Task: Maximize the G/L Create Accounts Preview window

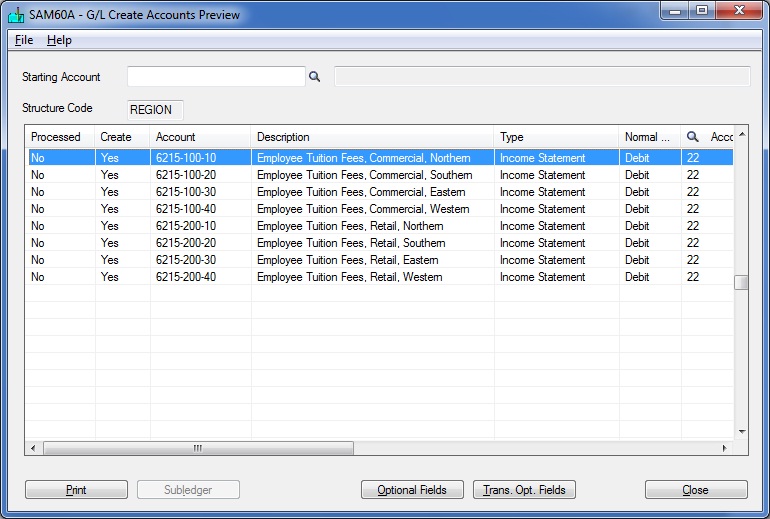Action: pos(702,11)
